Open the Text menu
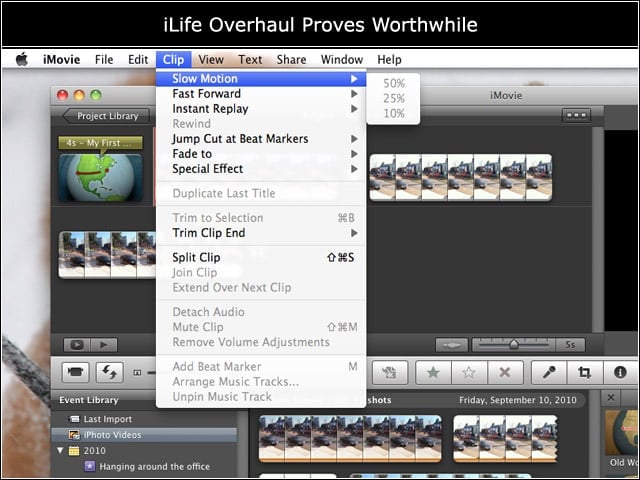Screen dimensions: 640x480 point(250,60)
